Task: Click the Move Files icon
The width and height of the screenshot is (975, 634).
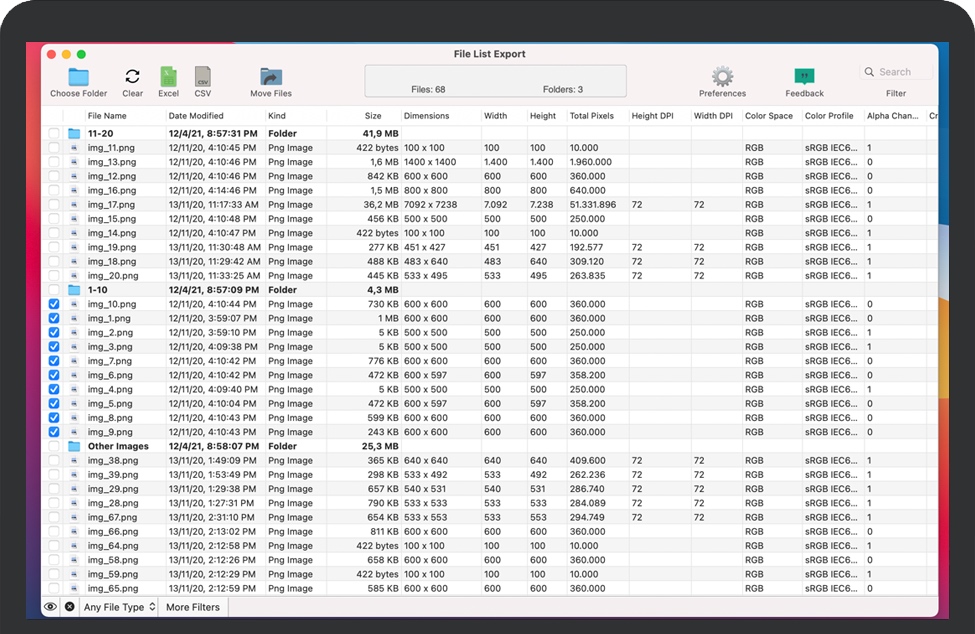Action: [271, 77]
